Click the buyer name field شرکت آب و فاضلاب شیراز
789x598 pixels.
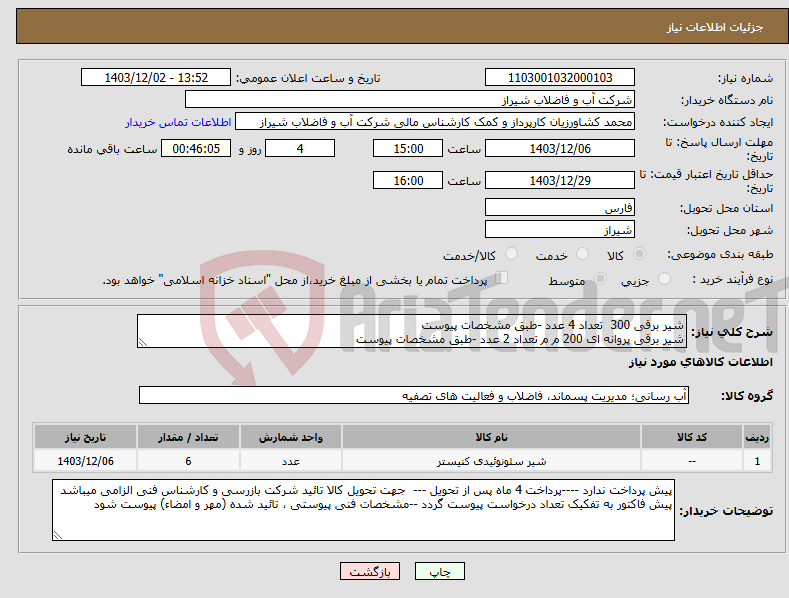410,99
